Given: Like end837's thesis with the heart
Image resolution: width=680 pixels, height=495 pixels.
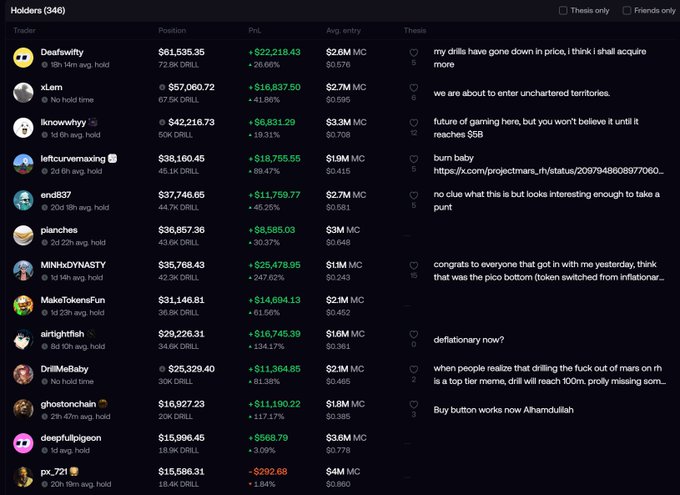Looking at the screenshot, I should click(414, 195).
